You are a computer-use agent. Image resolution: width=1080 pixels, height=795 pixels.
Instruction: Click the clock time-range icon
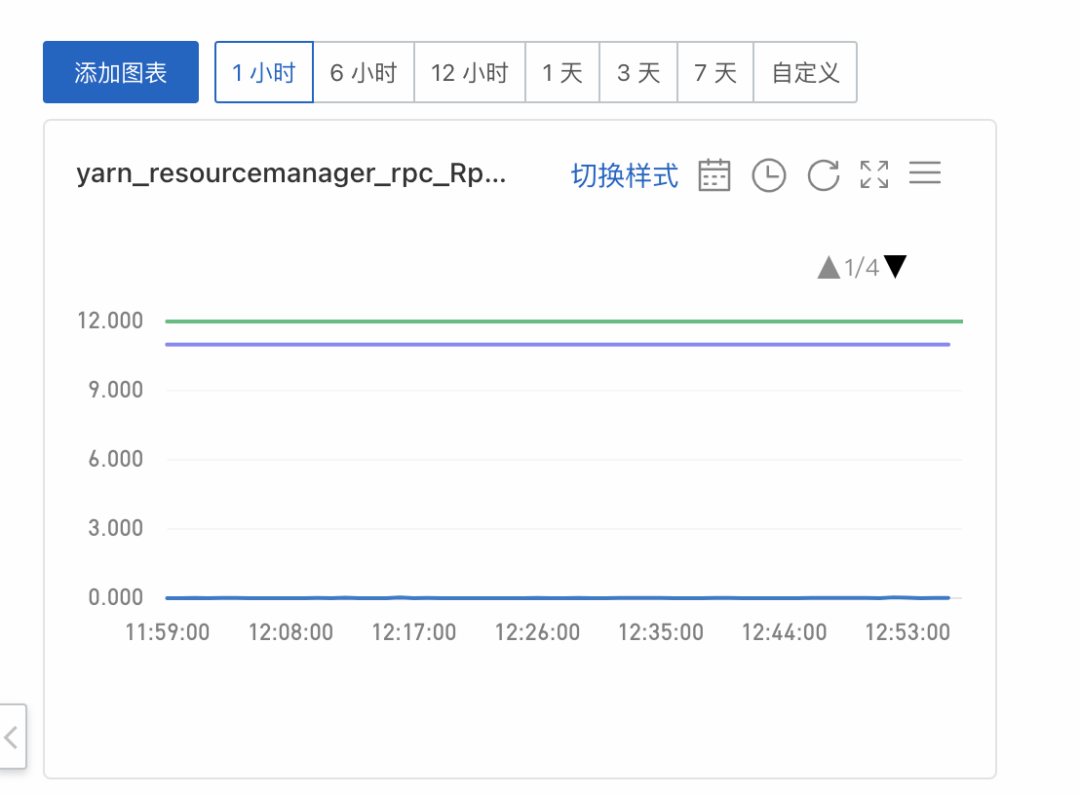click(768, 175)
